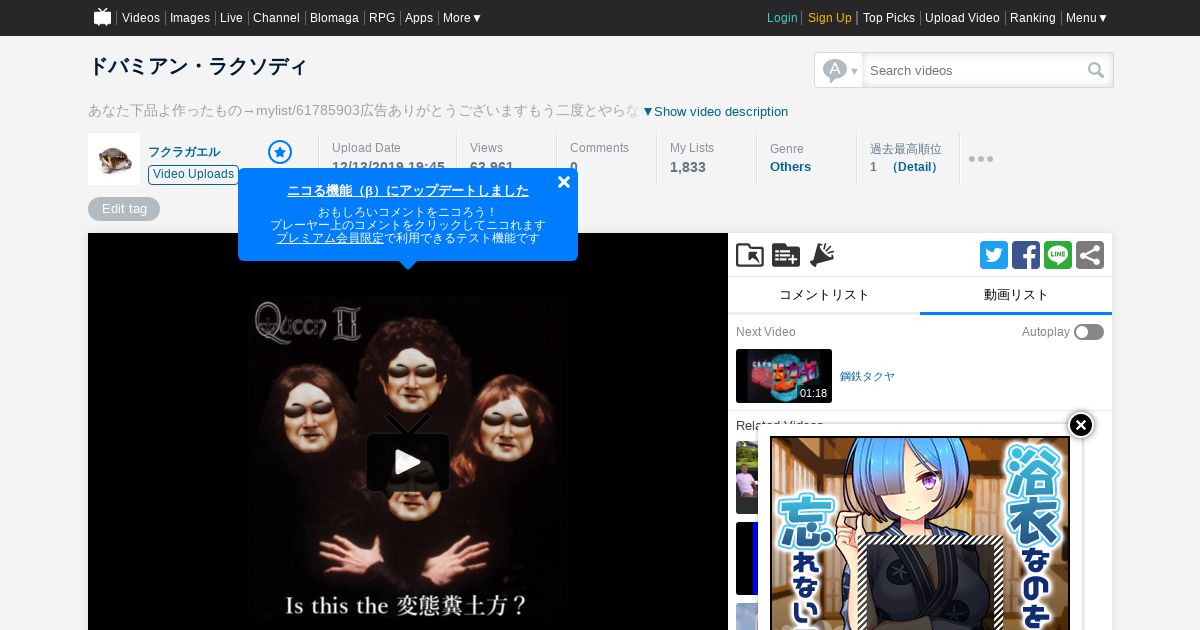Click the Niconico TV logo icon
The width and height of the screenshot is (1200, 630).
[x=102, y=17]
